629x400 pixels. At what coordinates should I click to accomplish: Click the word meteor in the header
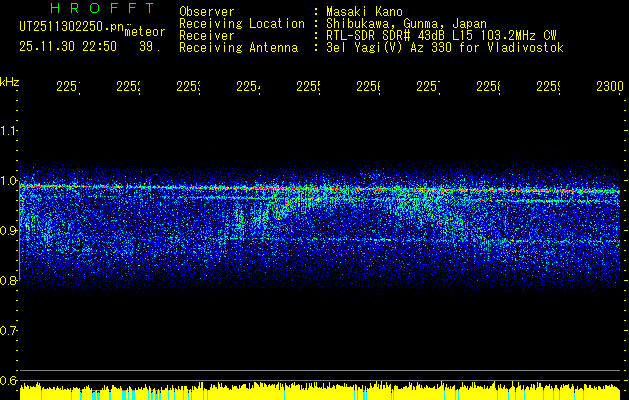pos(145,32)
